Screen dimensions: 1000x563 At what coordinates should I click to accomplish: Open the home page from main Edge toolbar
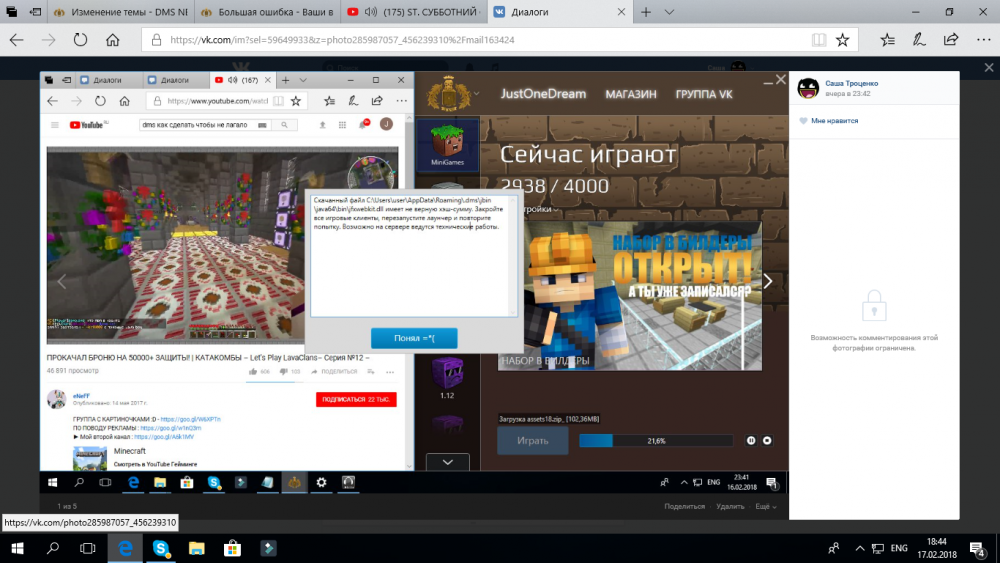coord(112,40)
